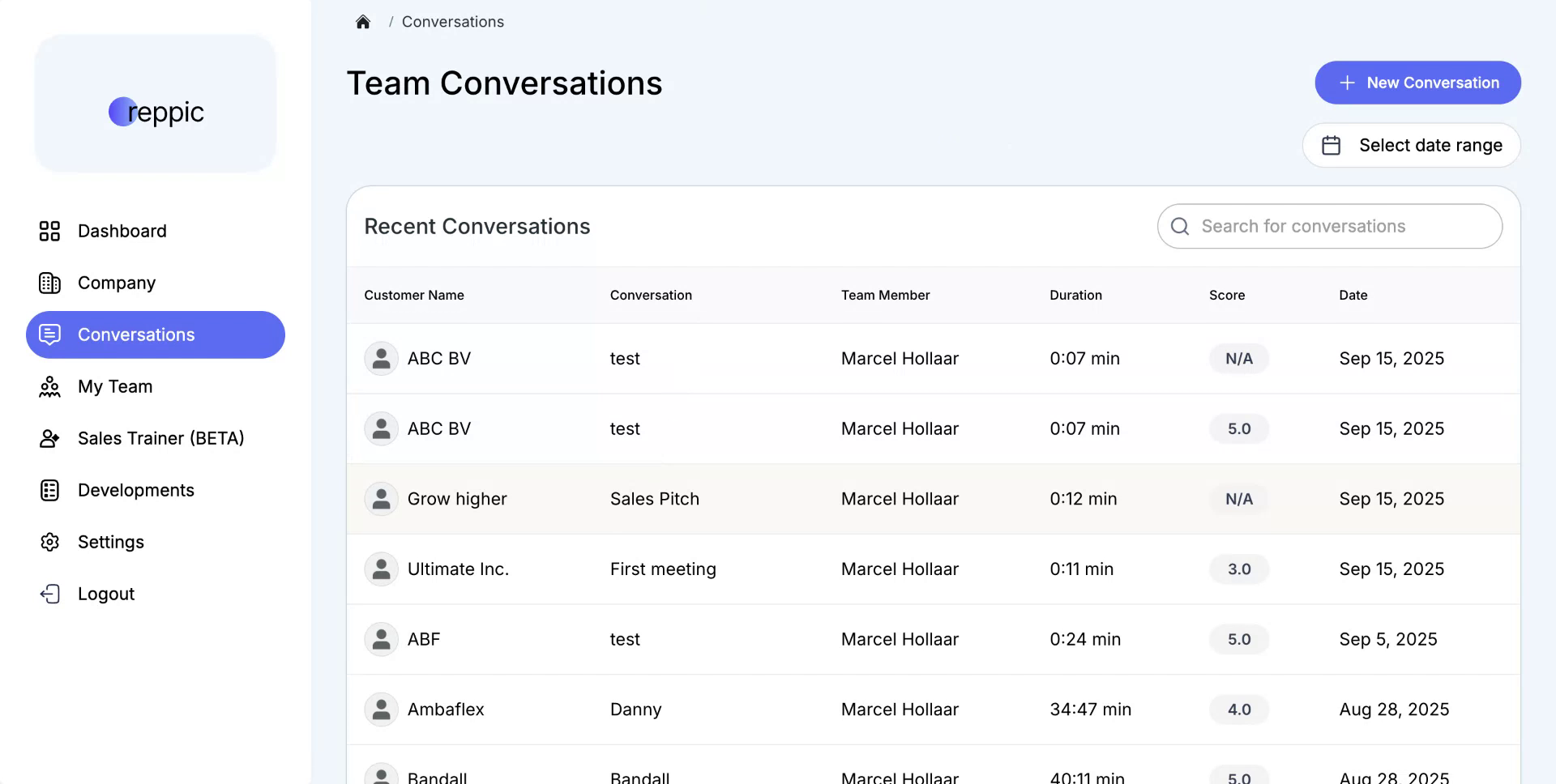Start a New Conversation

(x=1417, y=83)
